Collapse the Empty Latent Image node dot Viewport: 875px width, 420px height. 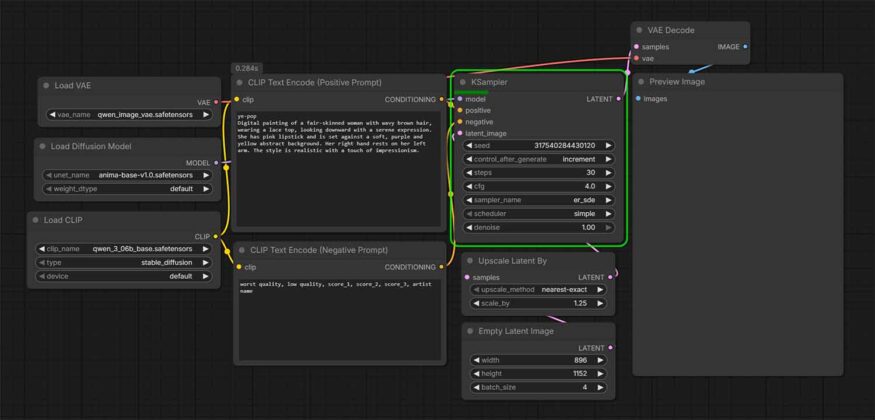pyautogui.click(x=469, y=331)
